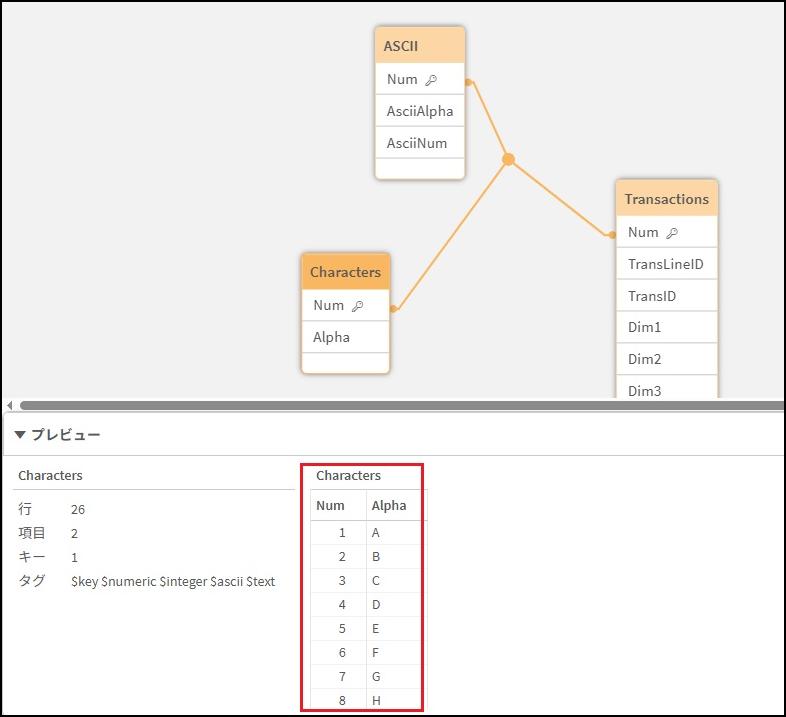This screenshot has width=786, height=717.
Task: Click the left arrow of horizontal scrollbar
Action: [9, 405]
